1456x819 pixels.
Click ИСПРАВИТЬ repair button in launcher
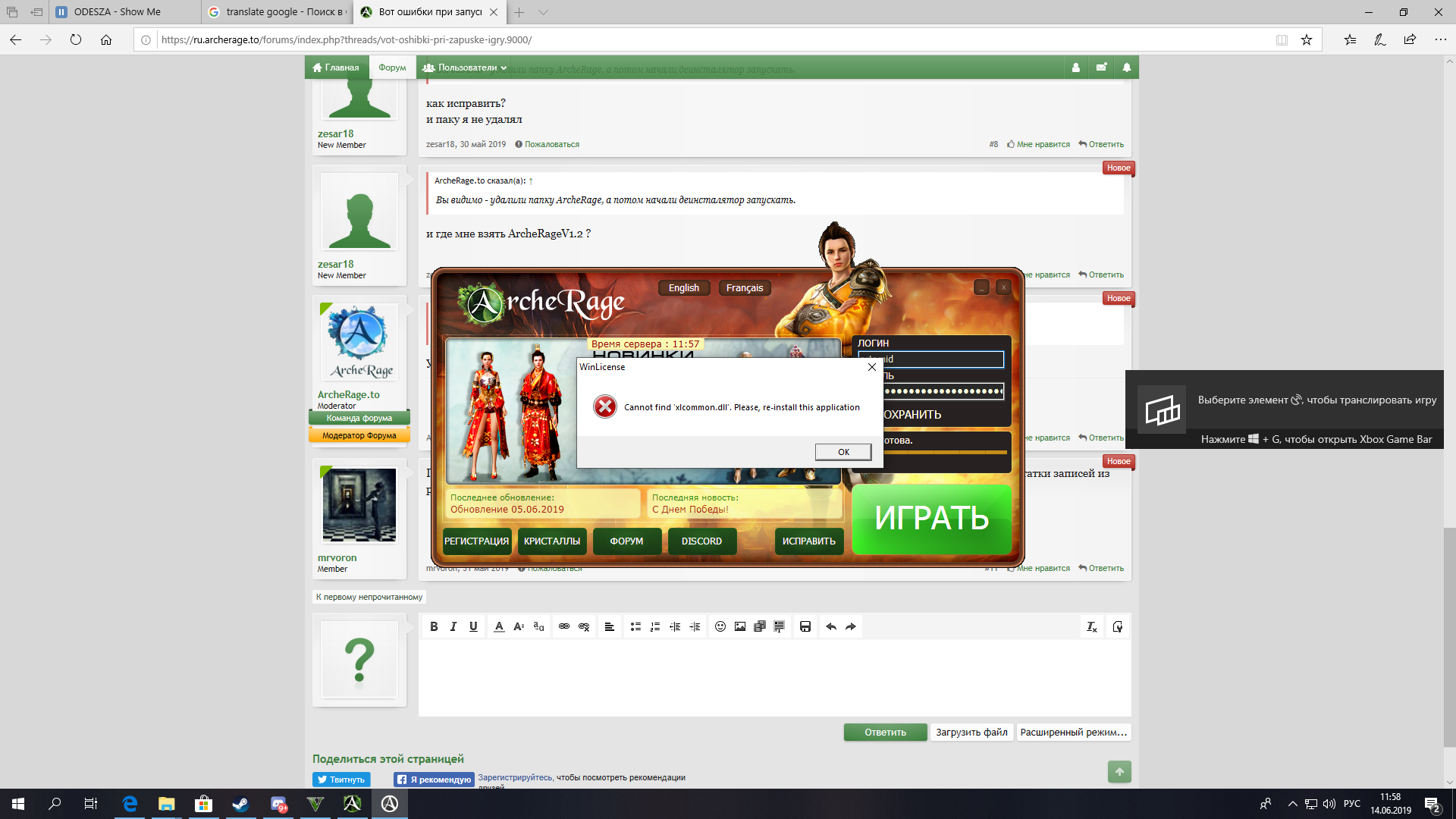pyautogui.click(x=809, y=541)
